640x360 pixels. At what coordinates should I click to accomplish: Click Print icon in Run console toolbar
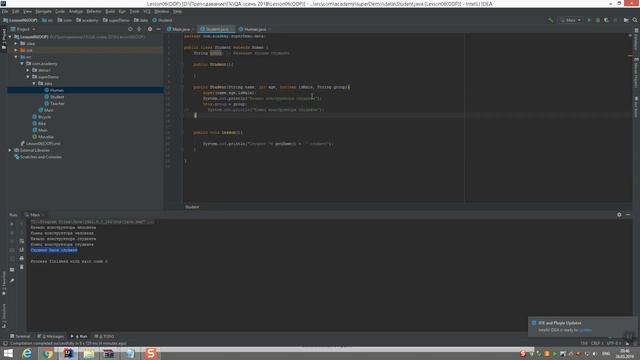point(22,258)
